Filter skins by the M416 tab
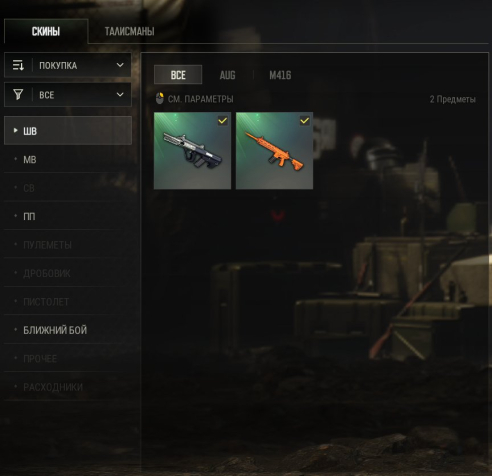This screenshot has width=492, height=476. (280, 75)
